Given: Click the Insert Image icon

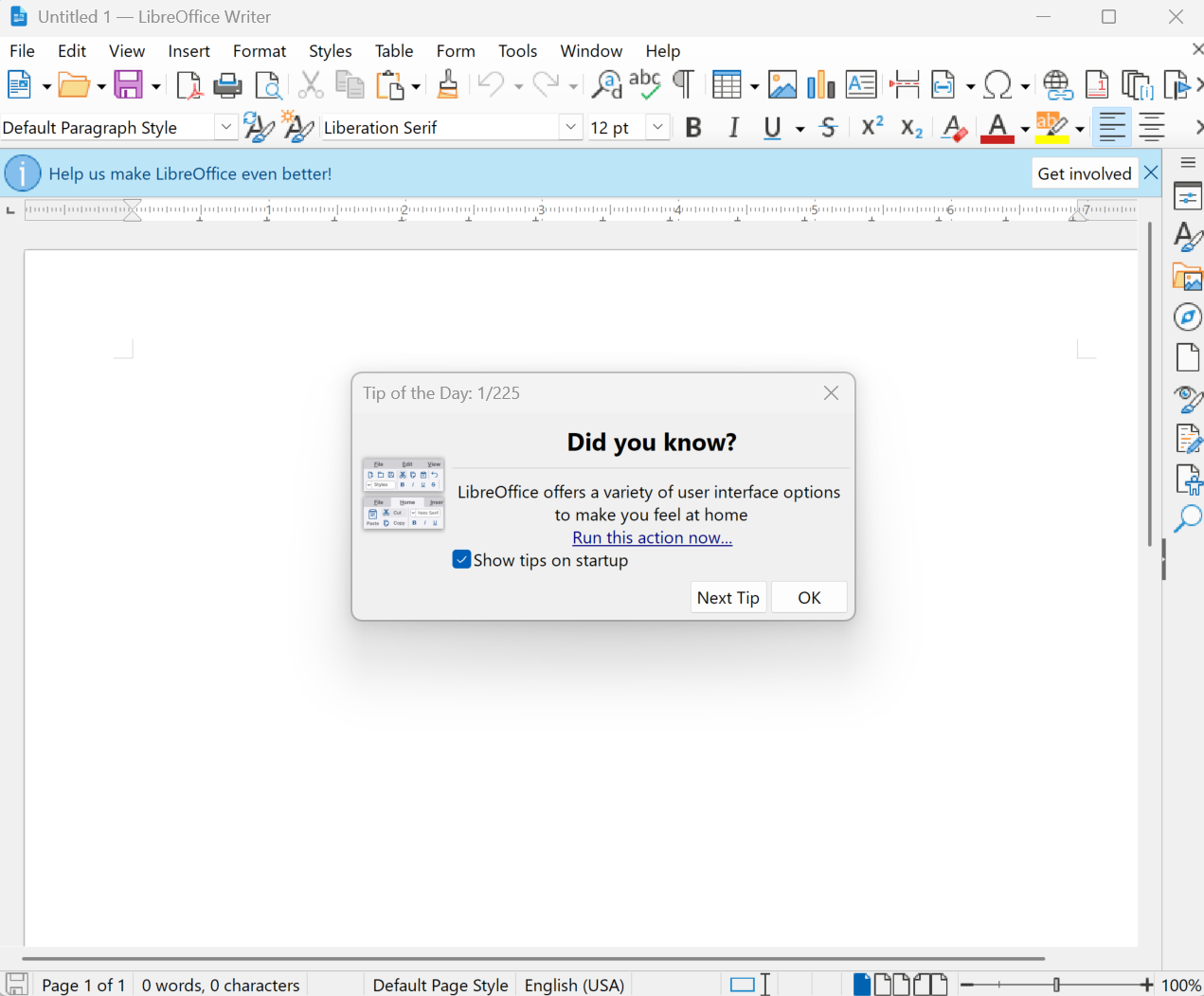Looking at the screenshot, I should coord(782,85).
